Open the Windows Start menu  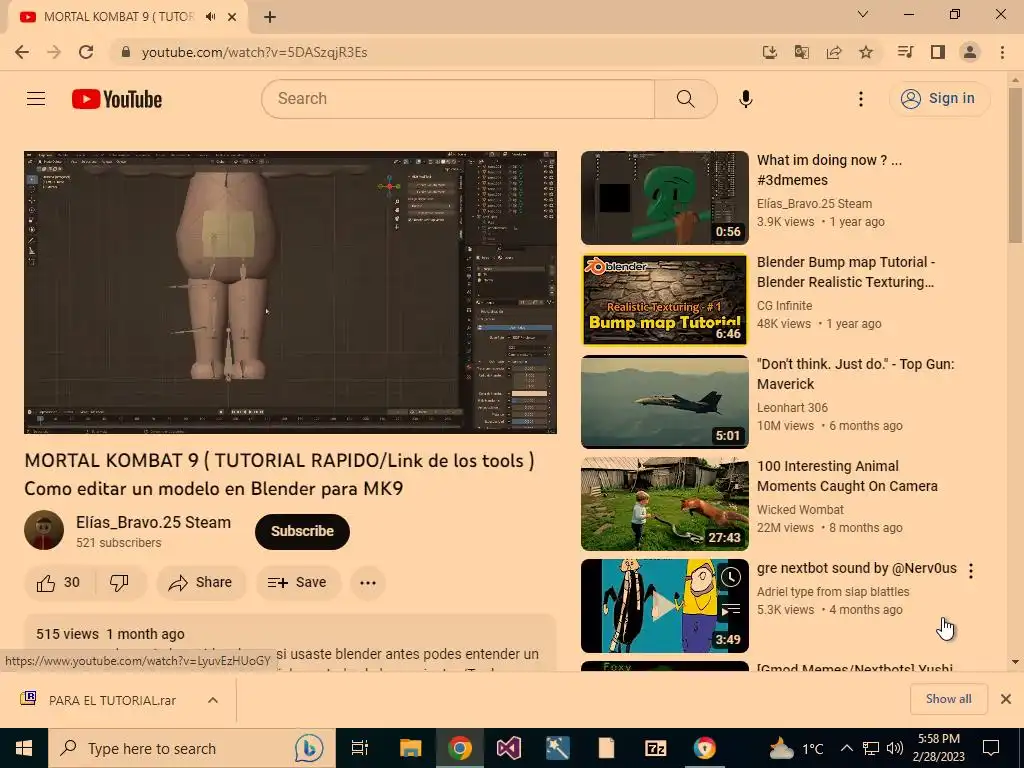pos(24,748)
